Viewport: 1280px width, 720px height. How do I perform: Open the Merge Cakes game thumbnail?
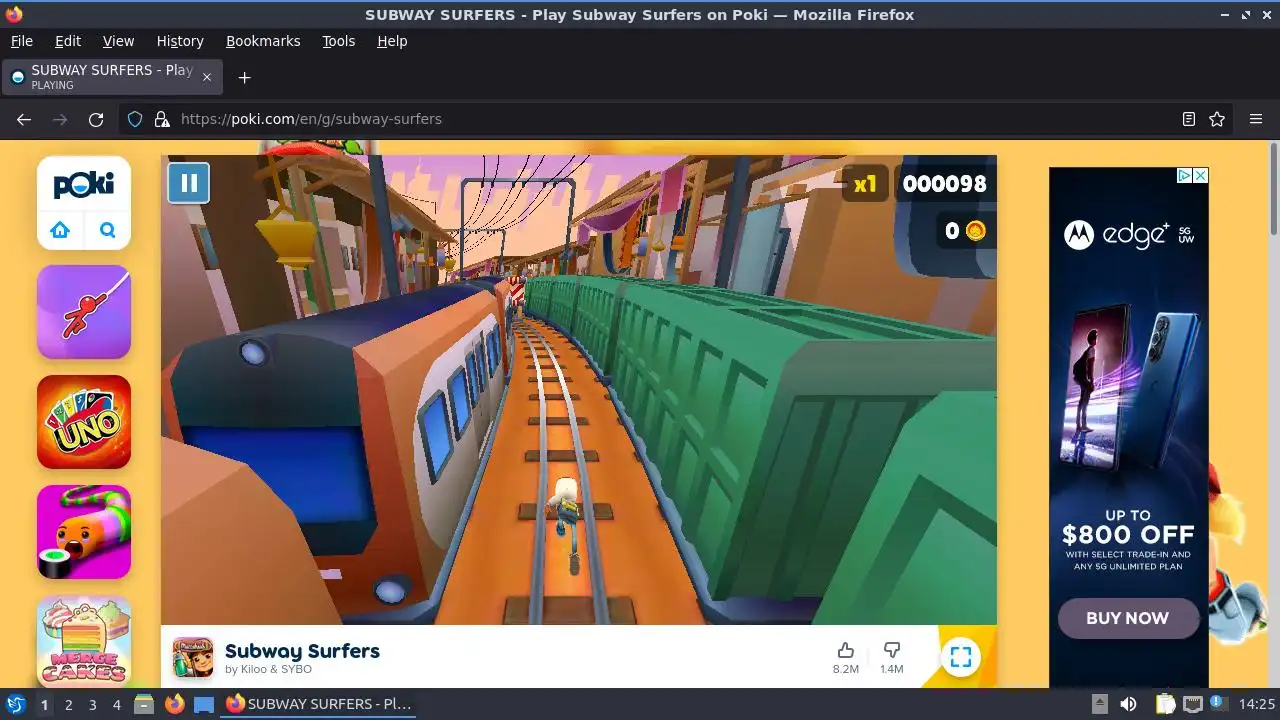click(84, 641)
